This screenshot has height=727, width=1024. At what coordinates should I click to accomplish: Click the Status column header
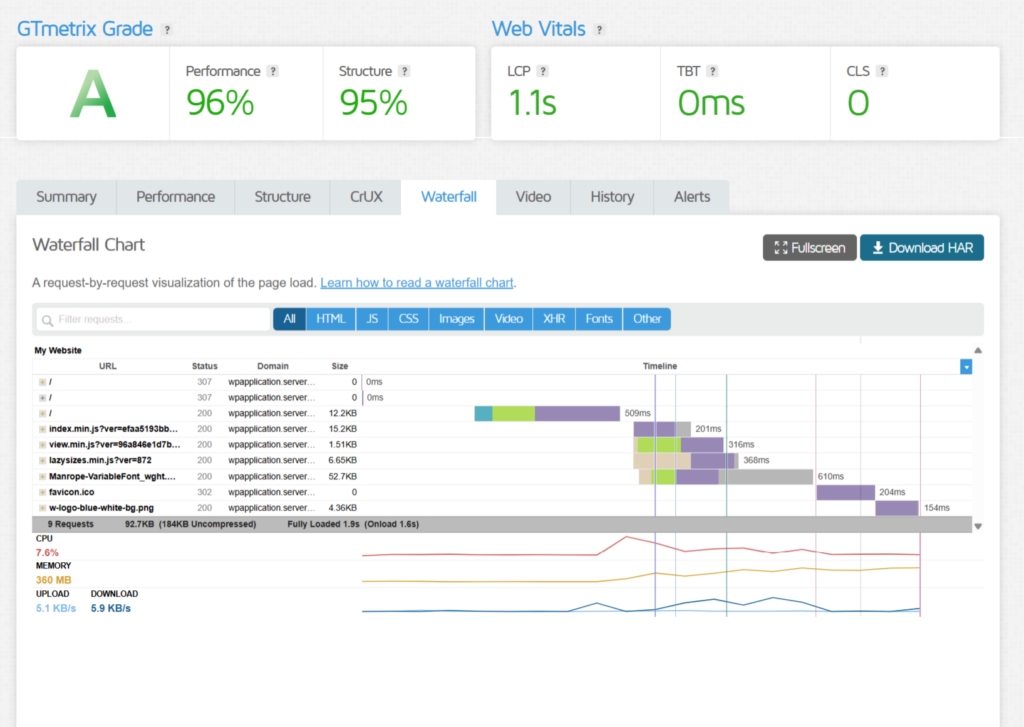204,366
